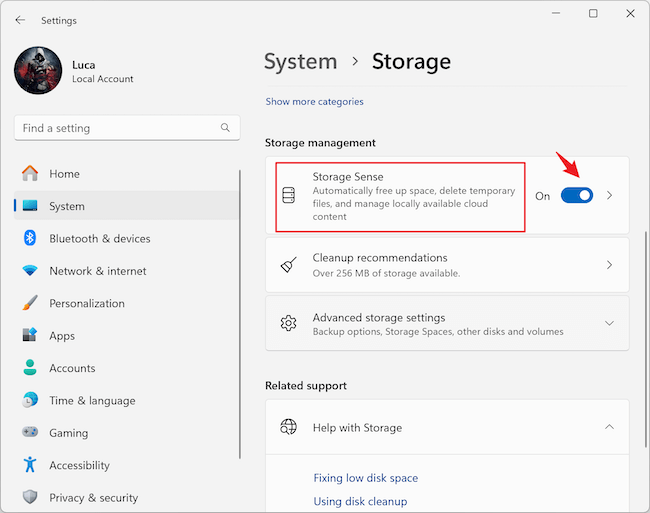Maximize the Settings window
650x513 pixels.
click(x=593, y=13)
